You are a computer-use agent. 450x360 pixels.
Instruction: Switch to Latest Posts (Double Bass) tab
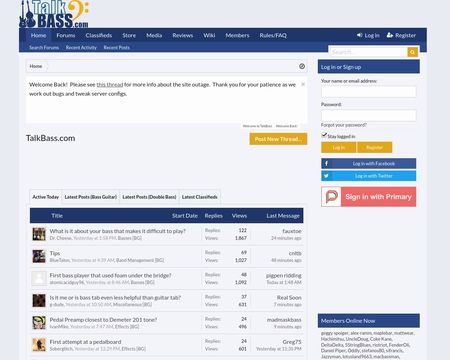149,197
